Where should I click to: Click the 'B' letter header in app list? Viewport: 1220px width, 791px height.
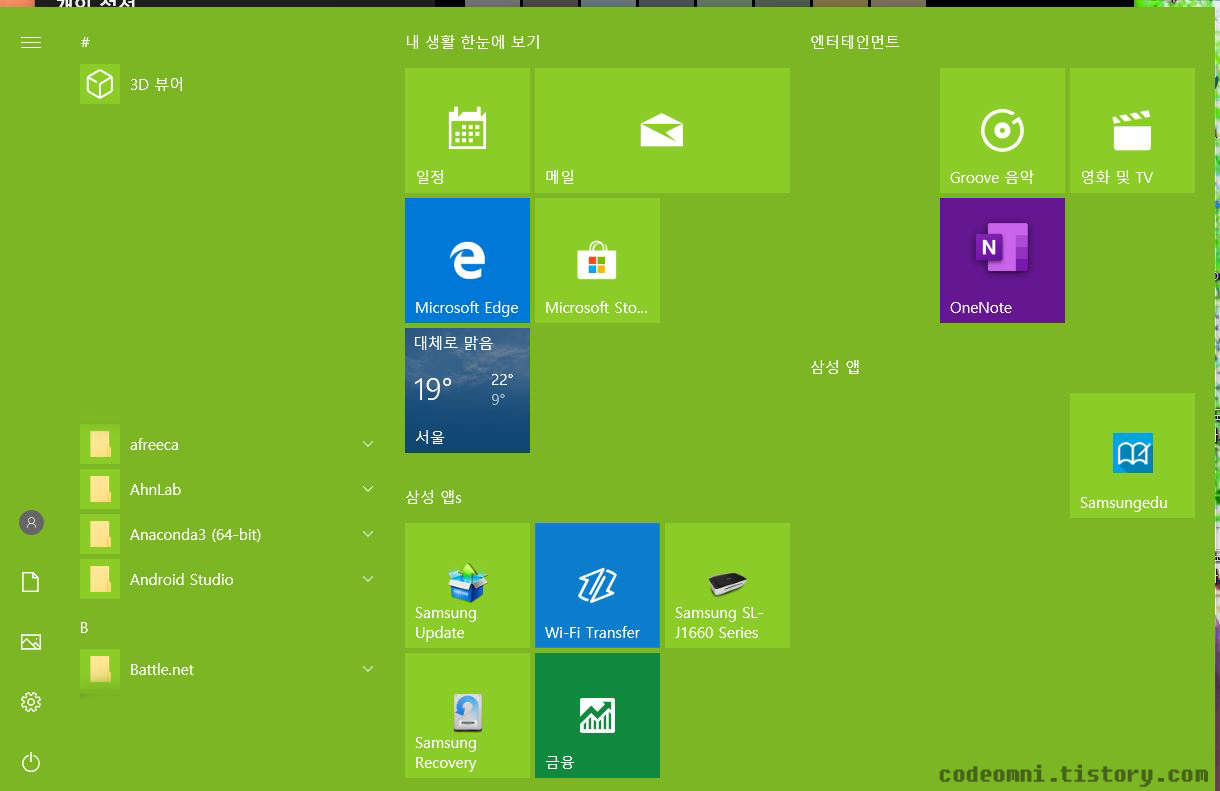84,627
